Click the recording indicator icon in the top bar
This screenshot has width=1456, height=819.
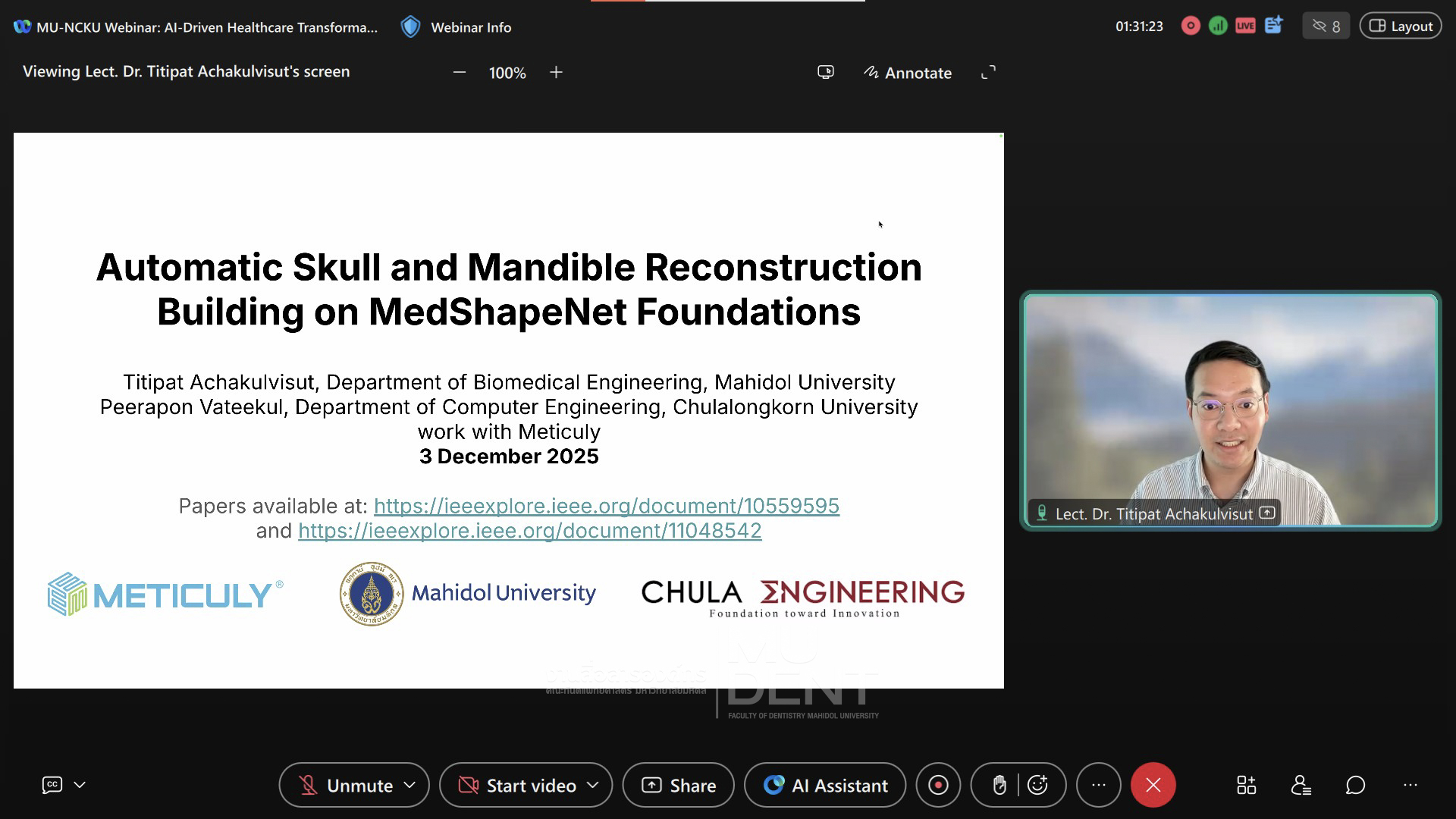tap(1191, 27)
